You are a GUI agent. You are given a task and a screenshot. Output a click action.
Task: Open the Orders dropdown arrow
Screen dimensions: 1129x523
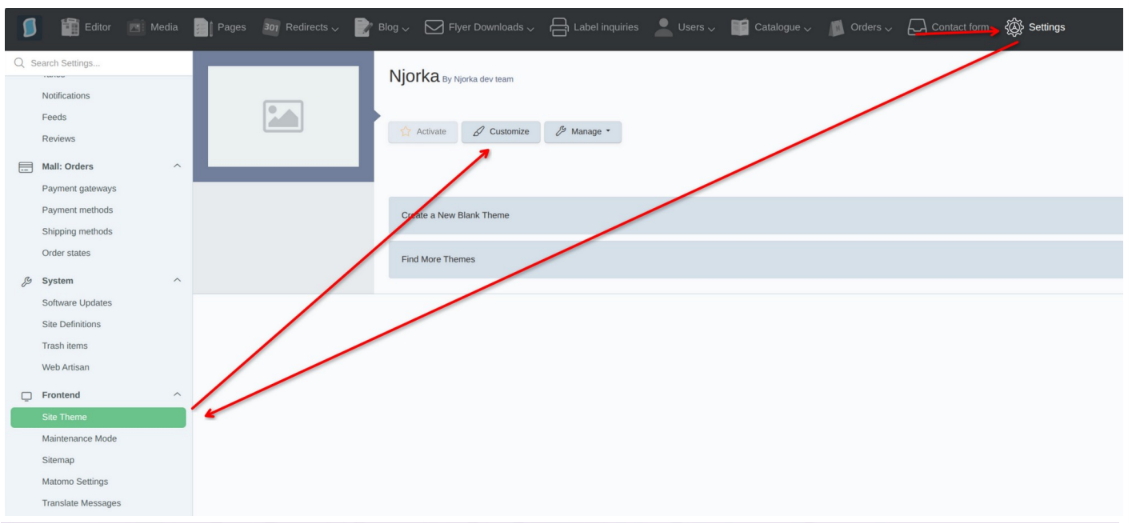click(x=889, y=29)
